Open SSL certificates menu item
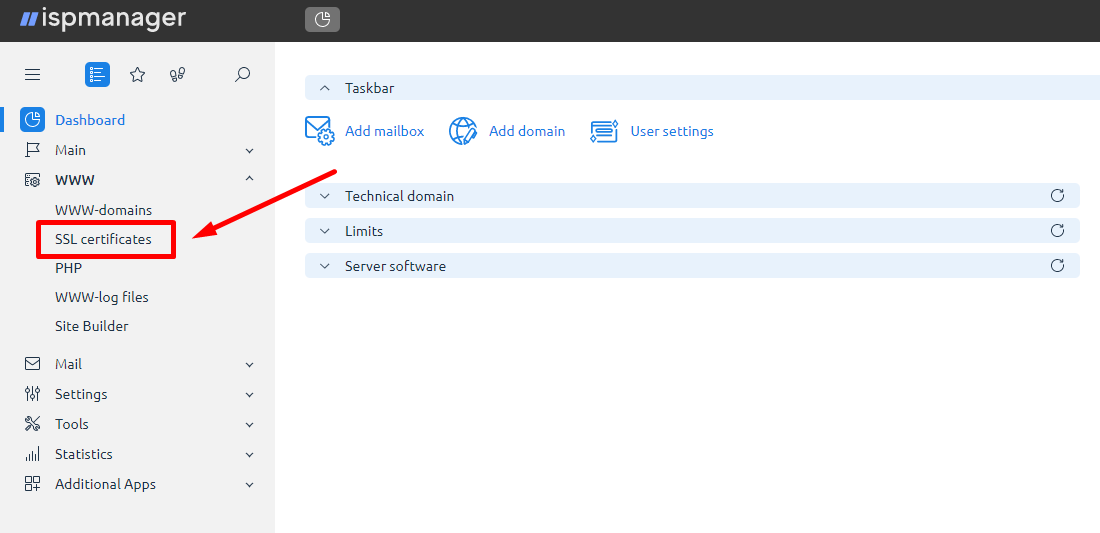 tap(103, 239)
